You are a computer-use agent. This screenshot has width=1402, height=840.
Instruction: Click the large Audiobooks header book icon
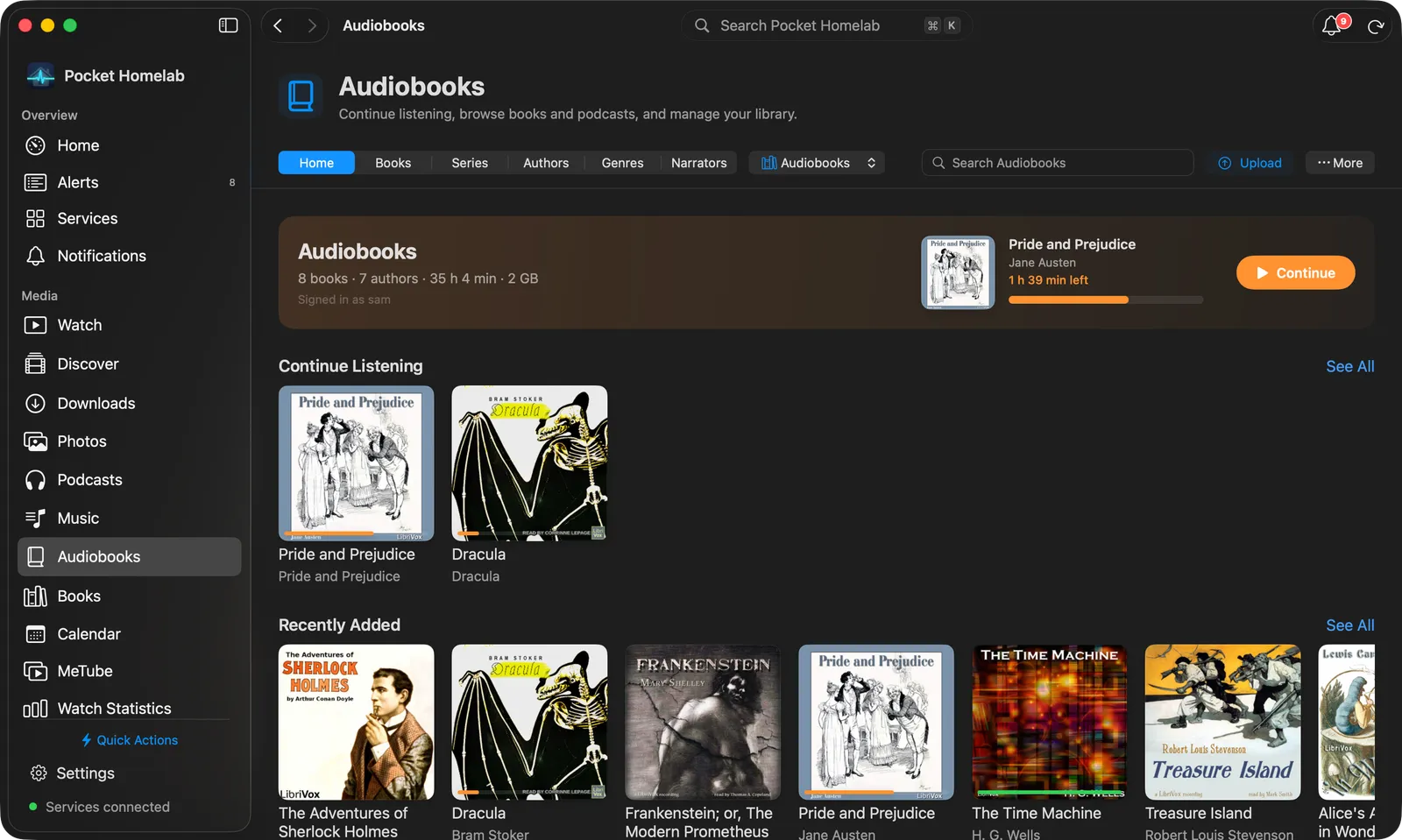(301, 95)
